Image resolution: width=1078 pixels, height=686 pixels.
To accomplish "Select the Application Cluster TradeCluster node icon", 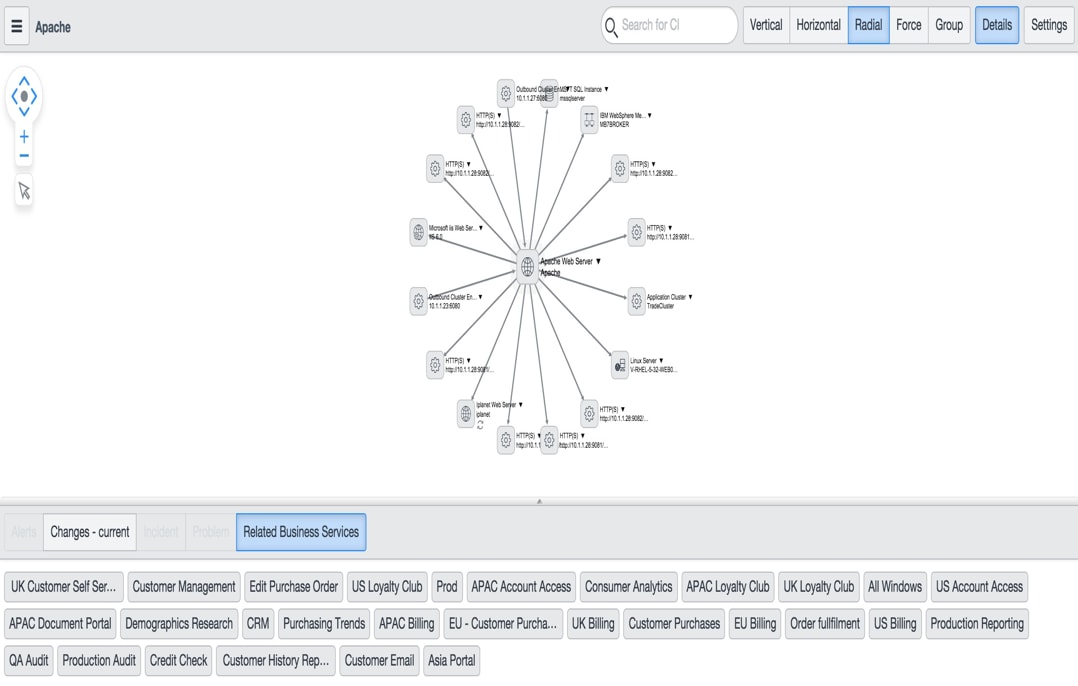I will pos(637,301).
